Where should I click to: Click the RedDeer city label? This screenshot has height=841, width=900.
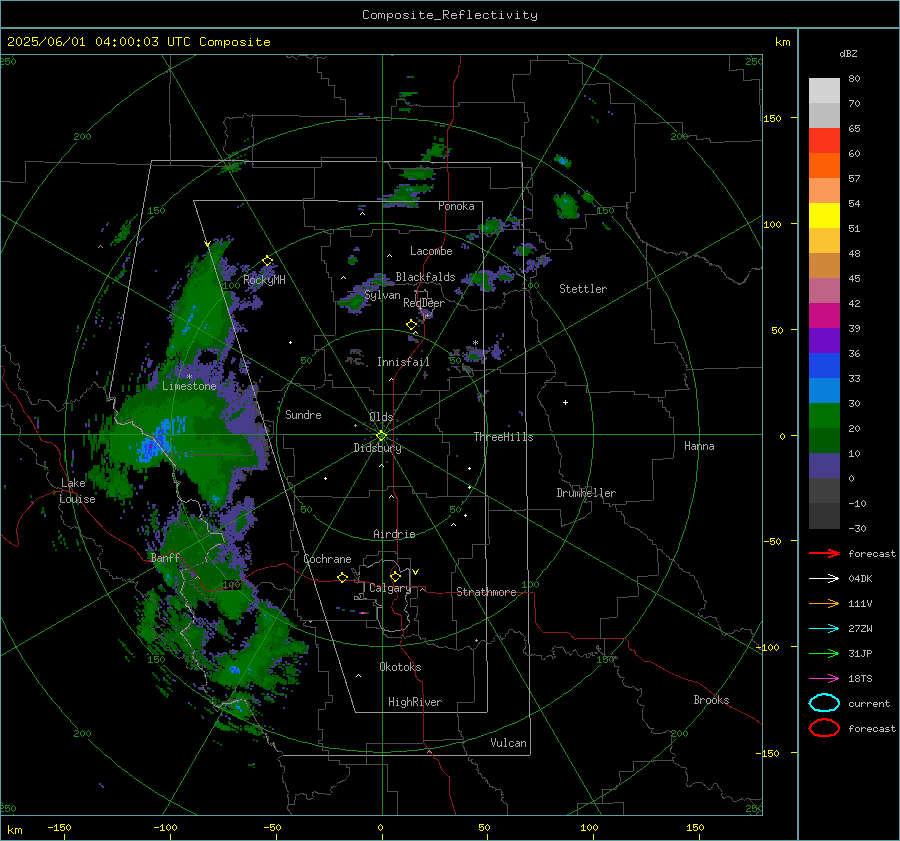tap(424, 303)
